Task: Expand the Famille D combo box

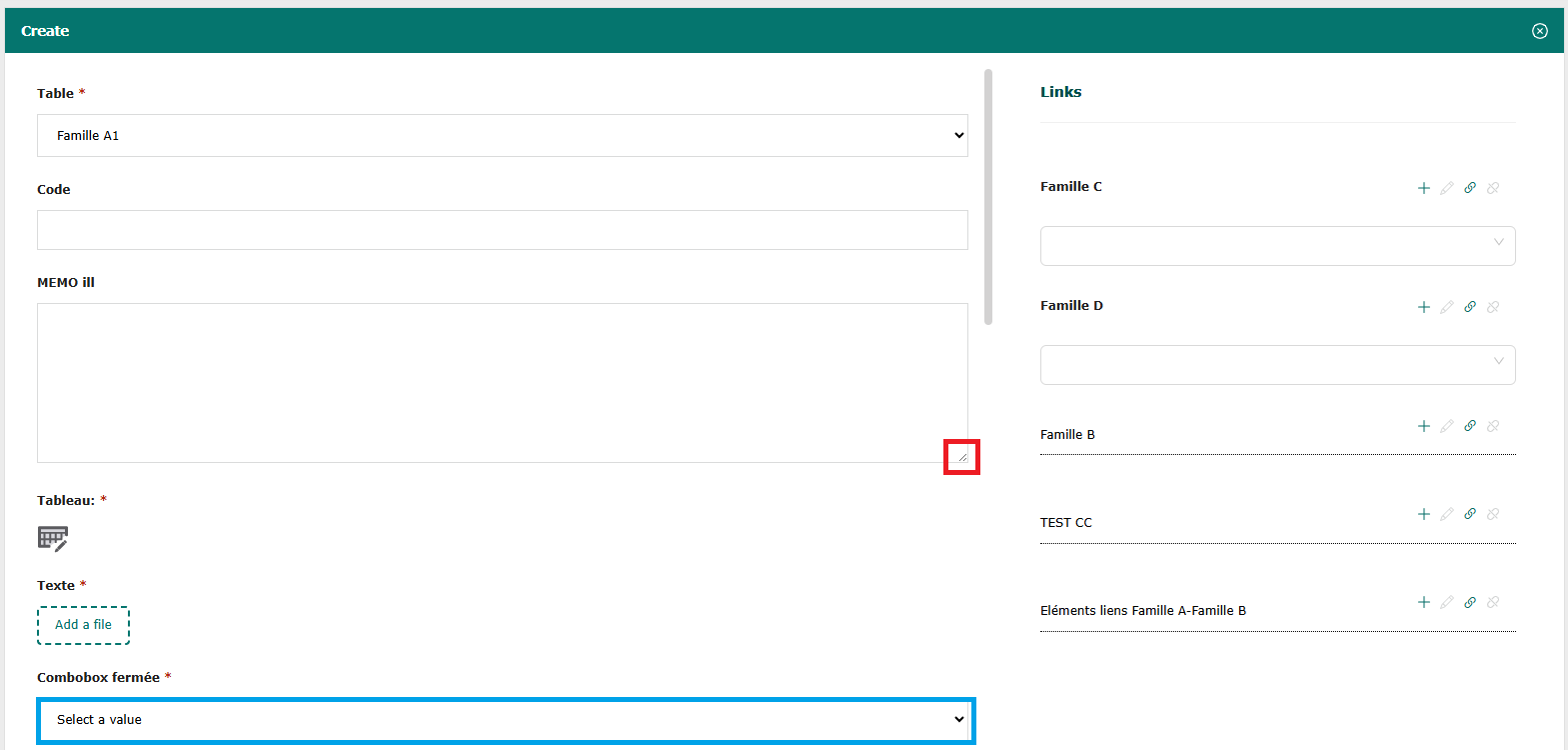Action: (1277, 365)
